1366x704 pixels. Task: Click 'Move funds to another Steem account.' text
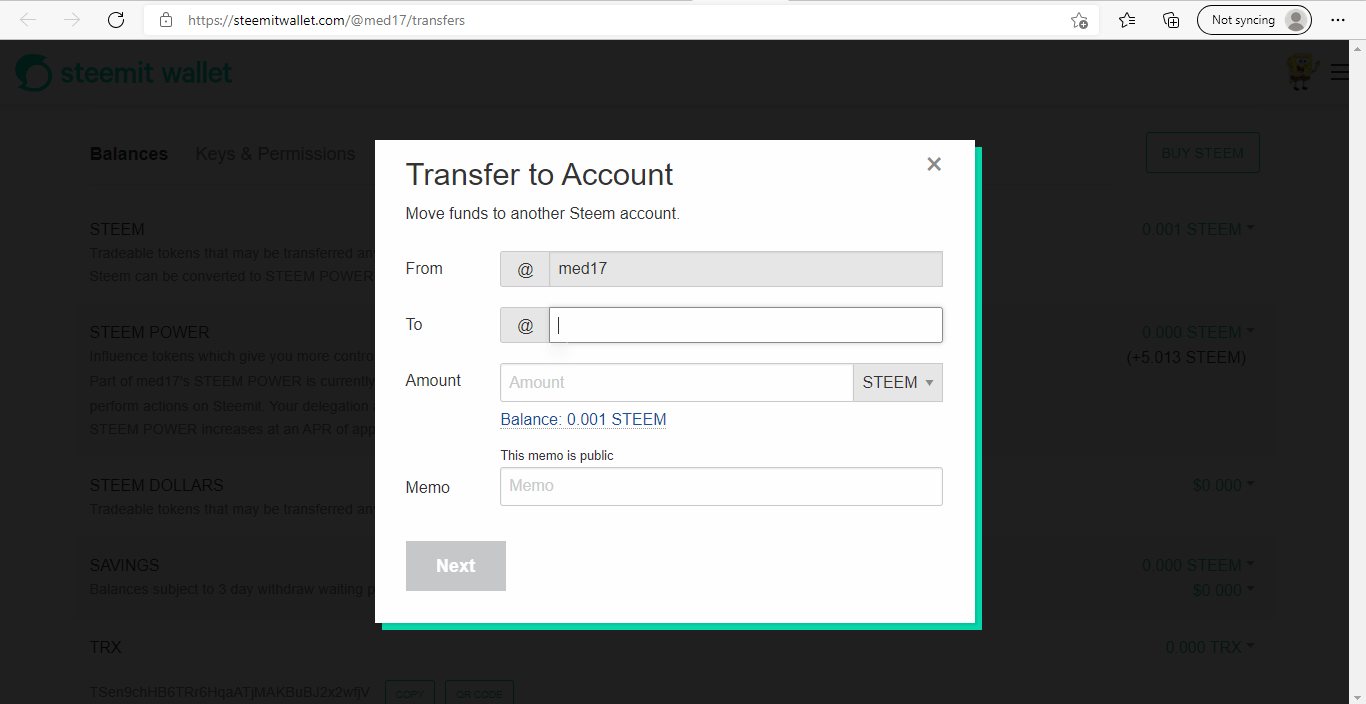(542, 214)
